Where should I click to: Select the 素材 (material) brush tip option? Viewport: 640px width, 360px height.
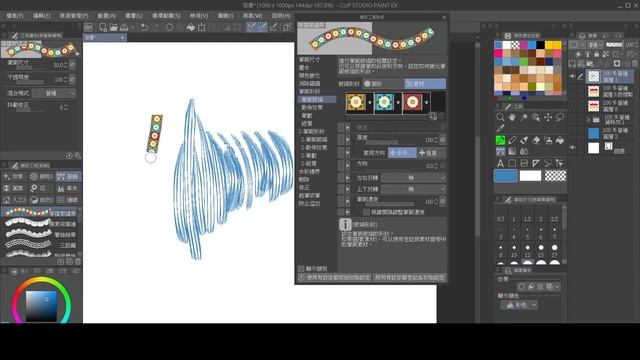[x=425, y=84]
